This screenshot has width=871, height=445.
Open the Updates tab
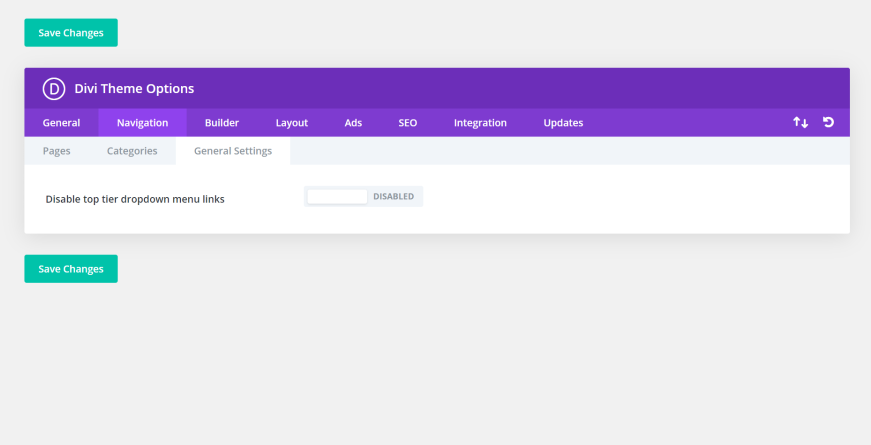(563, 123)
